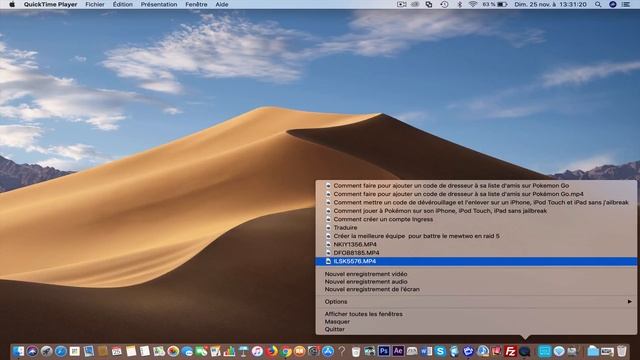Open the blue folder stack in Dock
Viewport: 640px width, 360px height.
click(593, 351)
